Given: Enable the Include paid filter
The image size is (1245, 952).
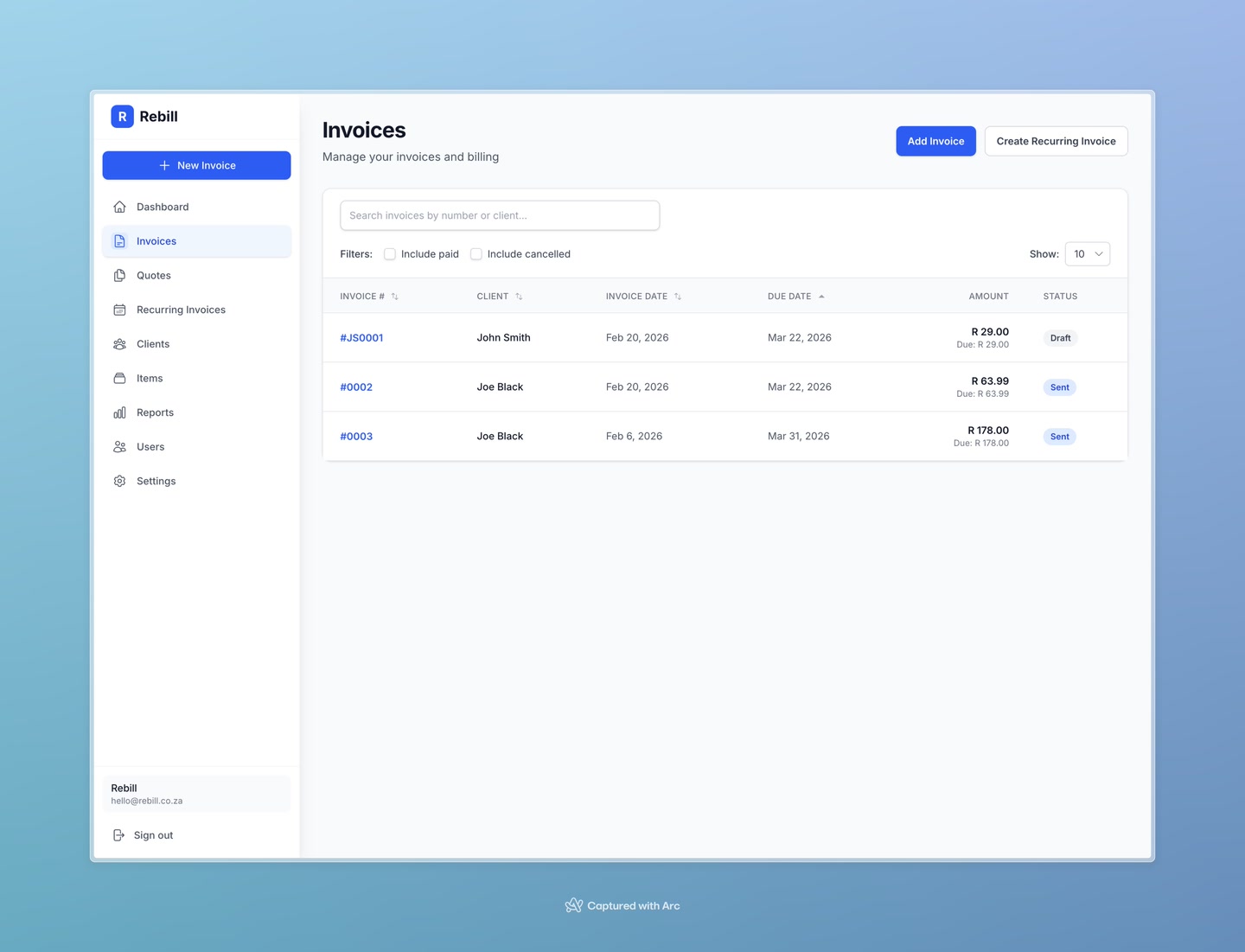Looking at the screenshot, I should pos(390,253).
